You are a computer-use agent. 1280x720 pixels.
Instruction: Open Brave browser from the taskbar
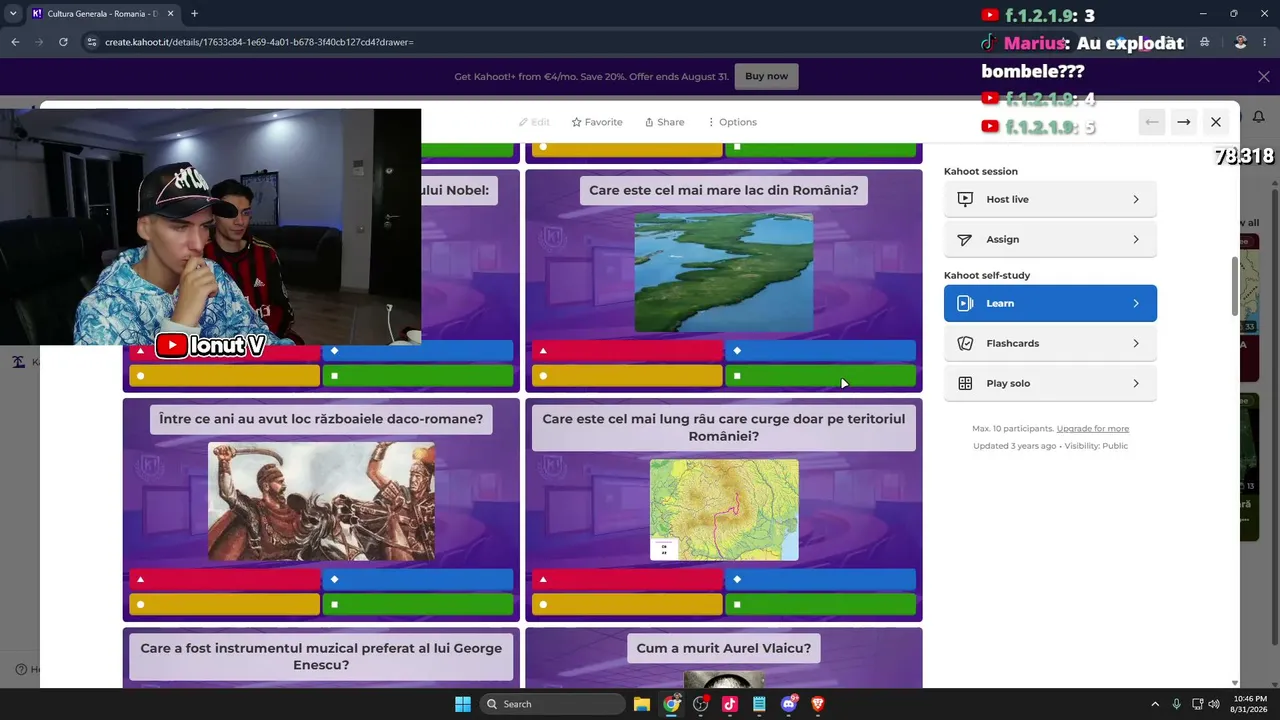pos(818,704)
